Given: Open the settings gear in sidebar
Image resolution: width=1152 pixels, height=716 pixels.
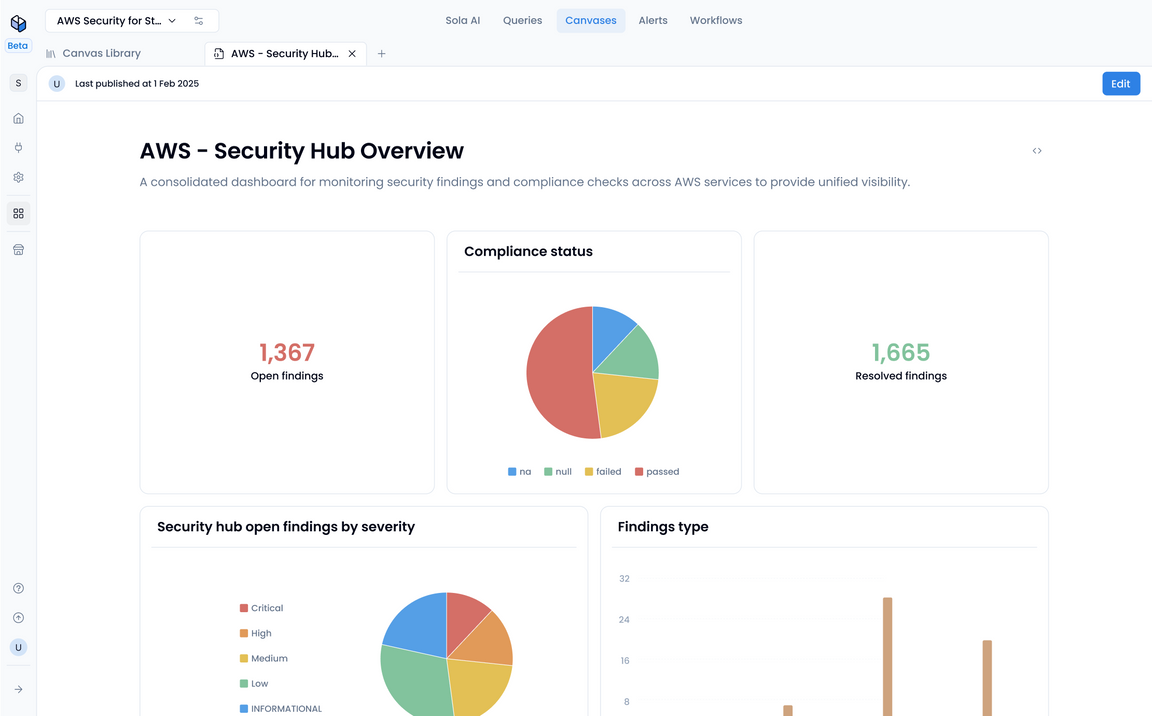Looking at the screenshot, I should pyautogui.click(x=18, y=177).
